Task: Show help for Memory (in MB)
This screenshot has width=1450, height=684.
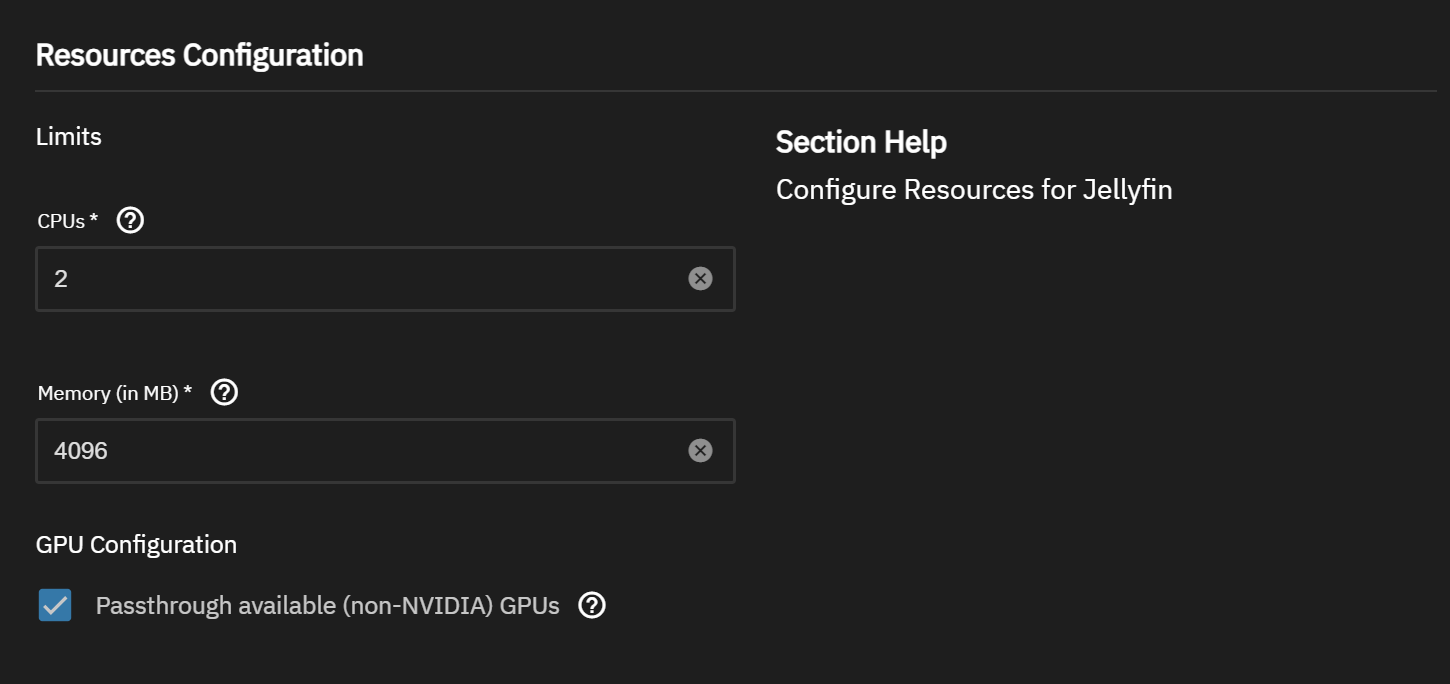Action: point(225,393)
